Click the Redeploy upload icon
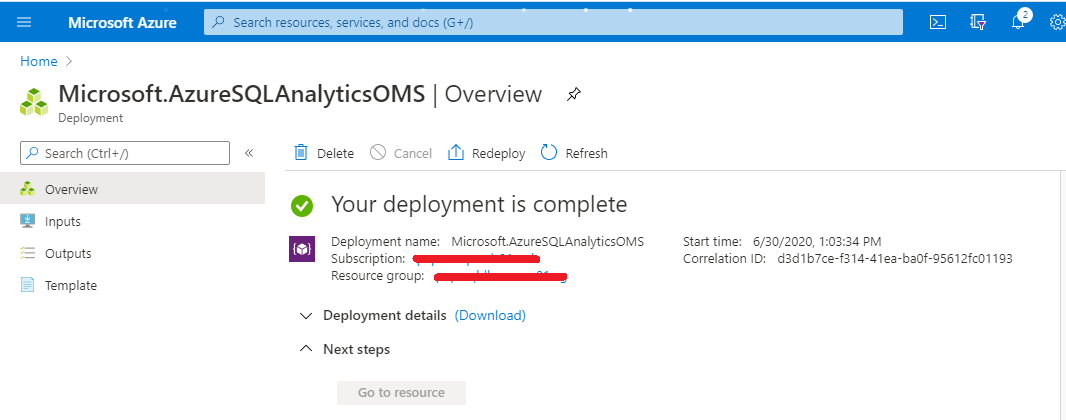The height and width of the screenshot is (420, 1066). pyautogui.click(x=456, y=153)
